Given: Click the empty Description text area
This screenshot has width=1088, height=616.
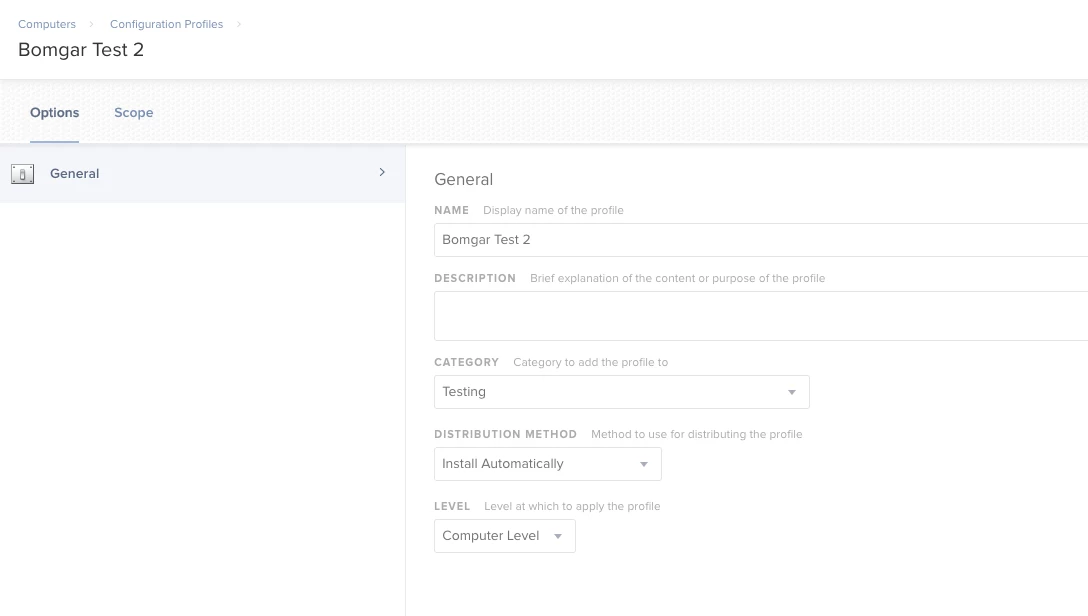Looking at the screenshot, I should [x=760, y=316].
